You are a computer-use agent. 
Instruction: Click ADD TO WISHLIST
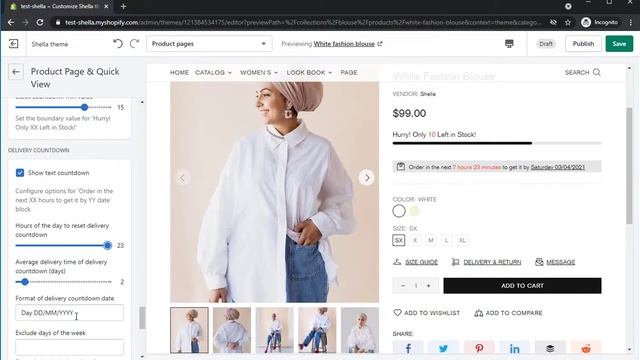pyautogui.click(x=427, y=313)
